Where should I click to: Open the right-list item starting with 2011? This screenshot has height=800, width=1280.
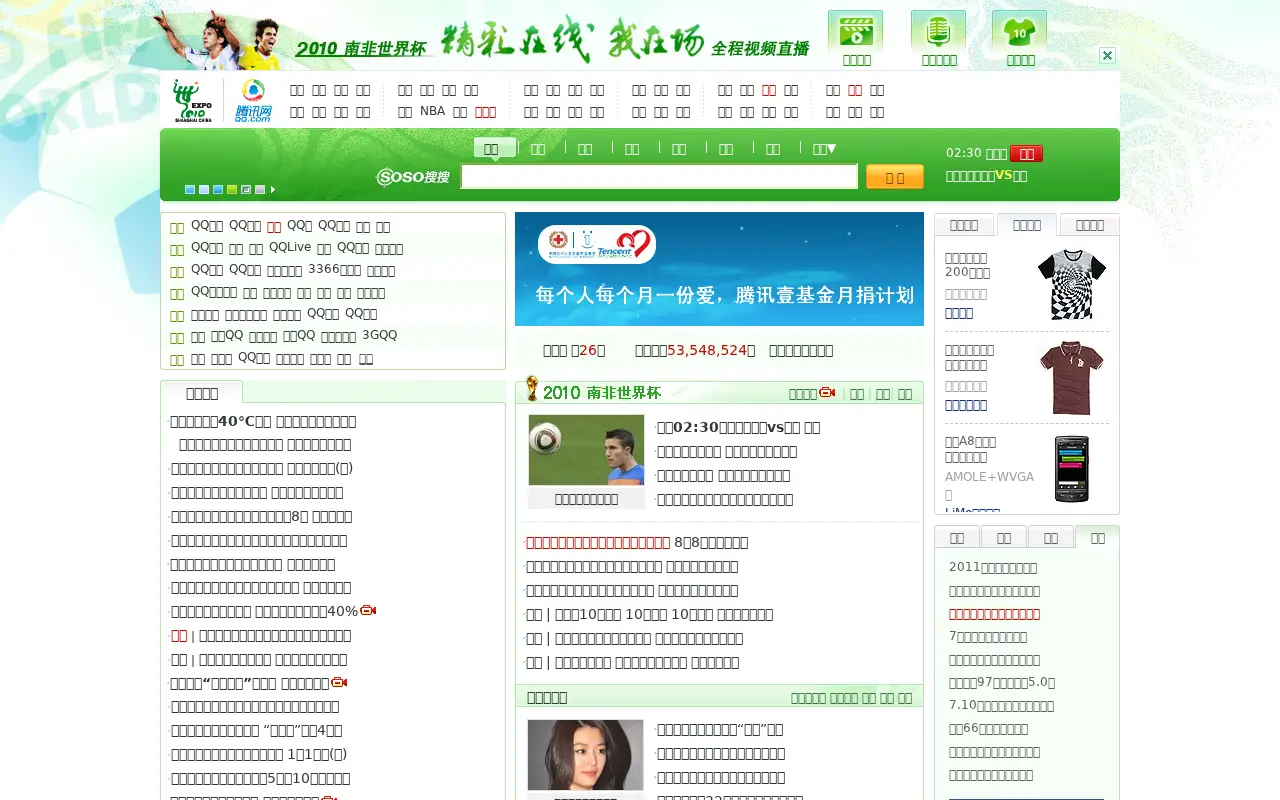(x=993, y=568)
